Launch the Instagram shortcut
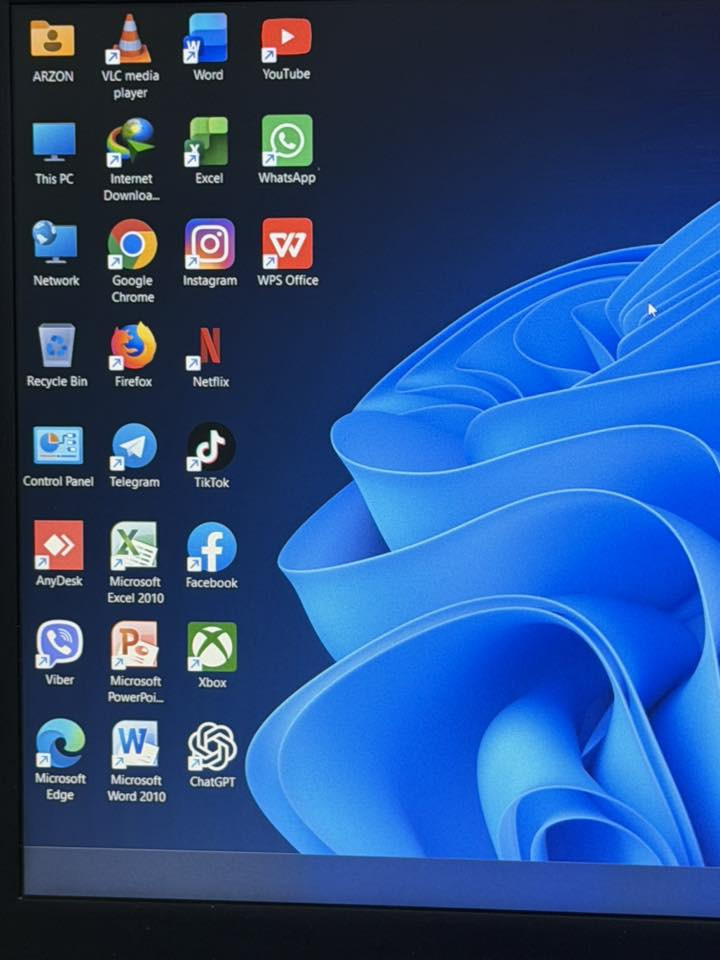 pos(209,244)
